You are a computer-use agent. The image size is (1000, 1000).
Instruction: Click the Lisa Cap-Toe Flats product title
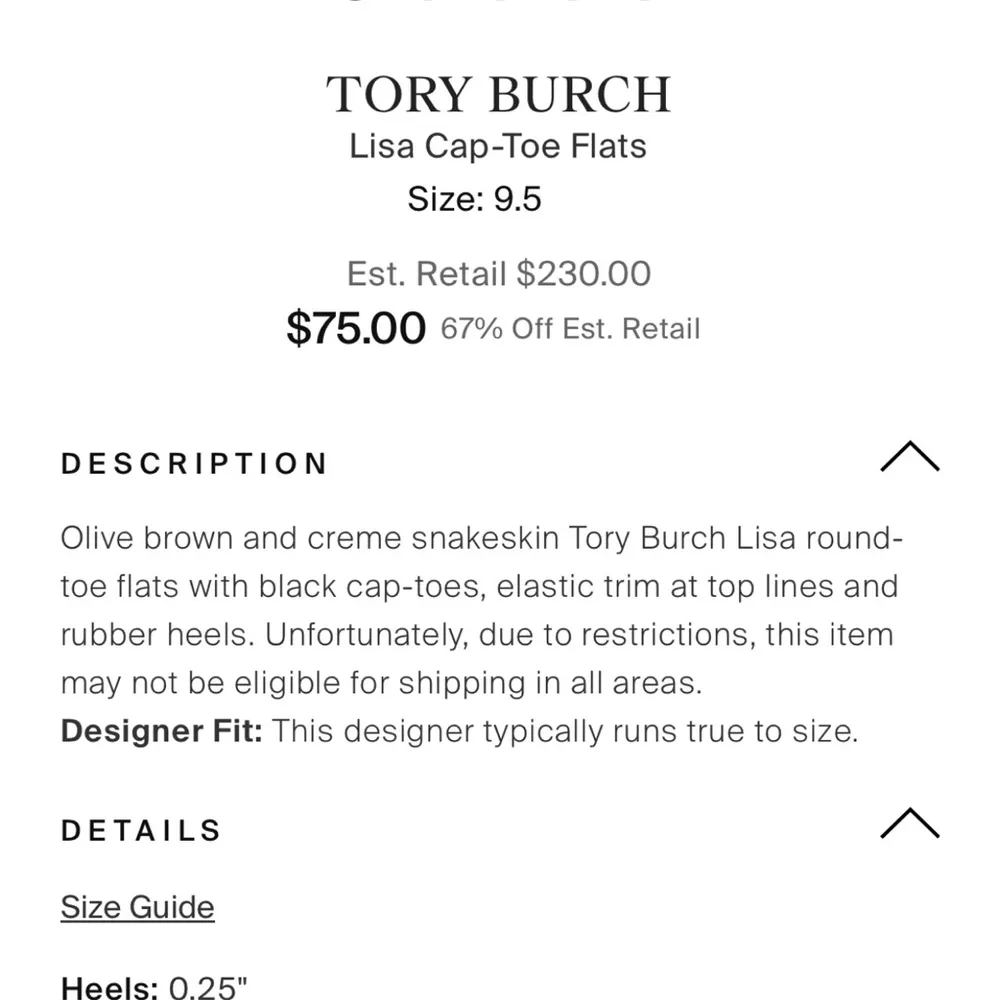(x=498, y=146)
